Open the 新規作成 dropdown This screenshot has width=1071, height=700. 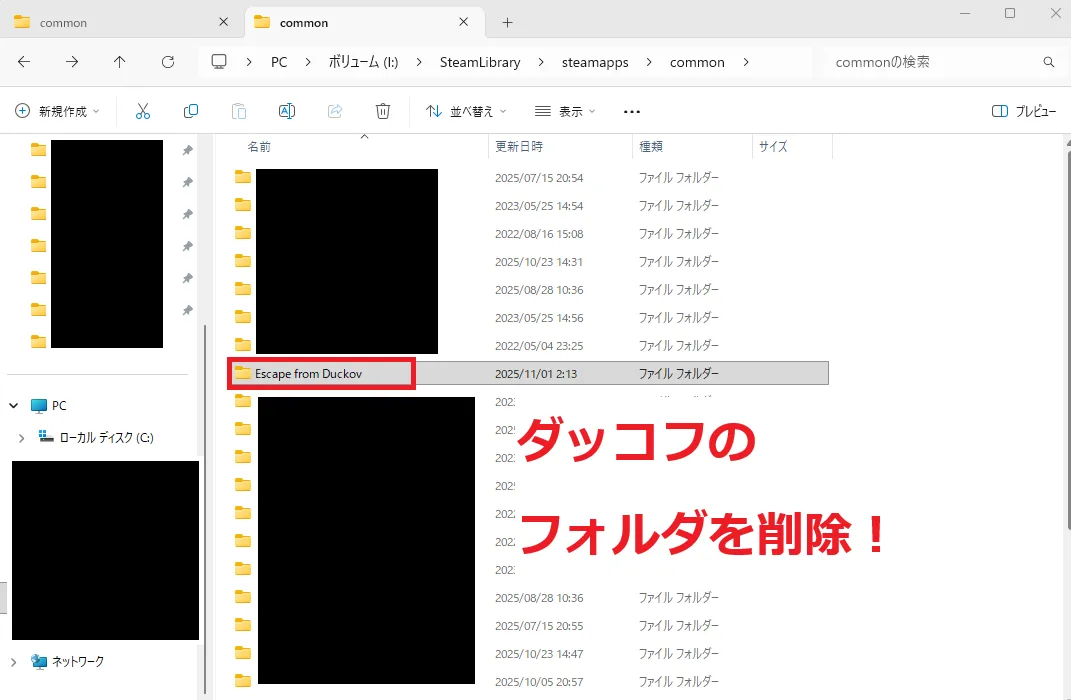[58, 111]
